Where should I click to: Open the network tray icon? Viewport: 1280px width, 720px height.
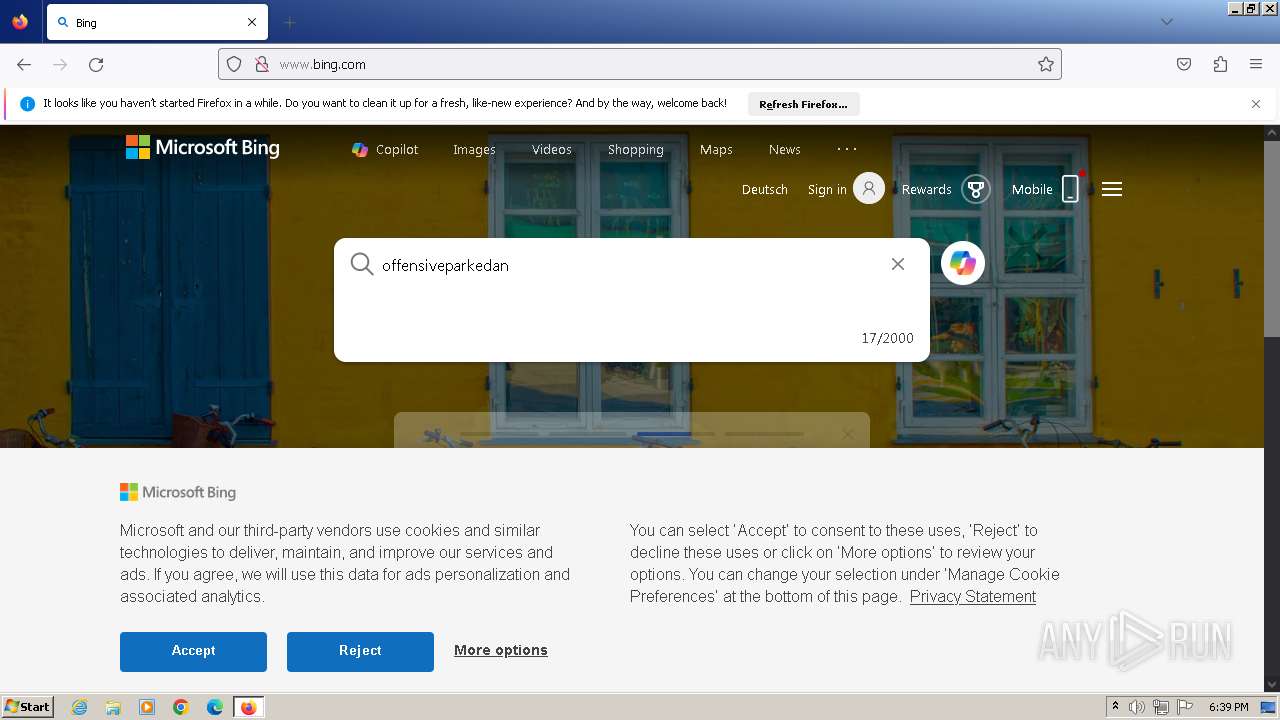[1161, 707]
